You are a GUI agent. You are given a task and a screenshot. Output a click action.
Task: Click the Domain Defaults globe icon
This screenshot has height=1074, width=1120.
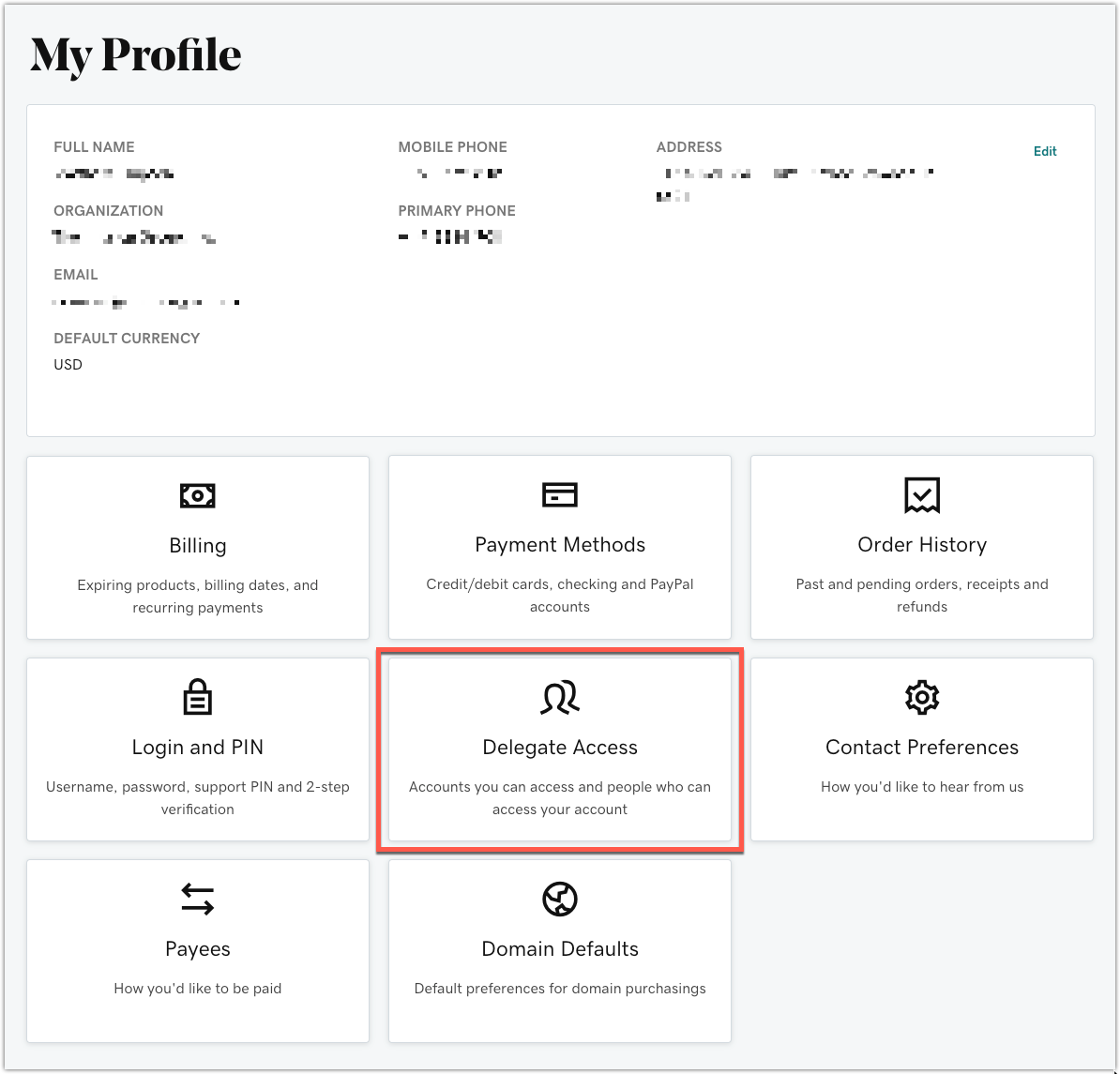click(x=559, y=899)
